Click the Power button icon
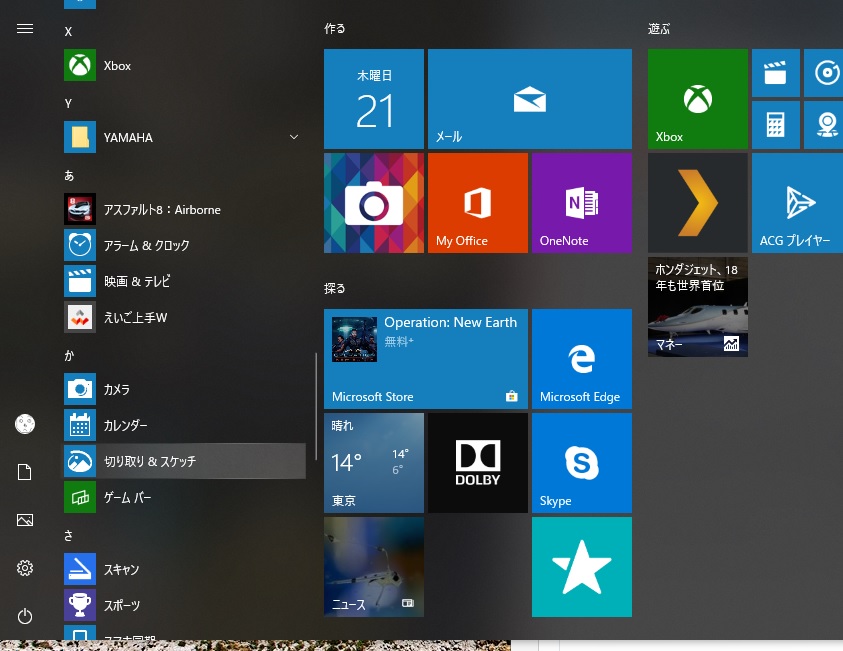Viewport: 843px width, 651px height. [25, 616]
